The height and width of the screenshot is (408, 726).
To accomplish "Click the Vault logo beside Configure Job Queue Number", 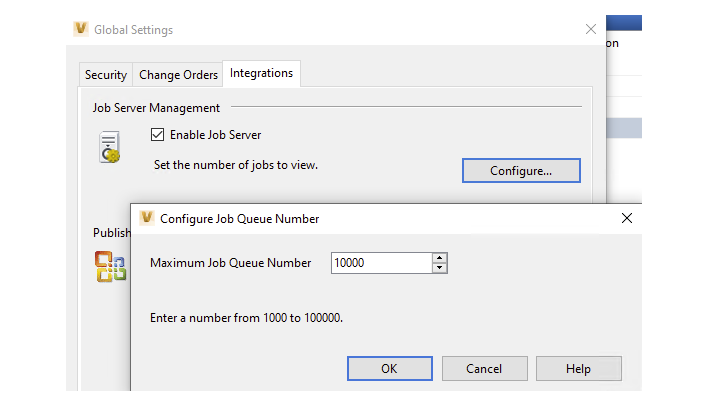I will click(147, 218).
